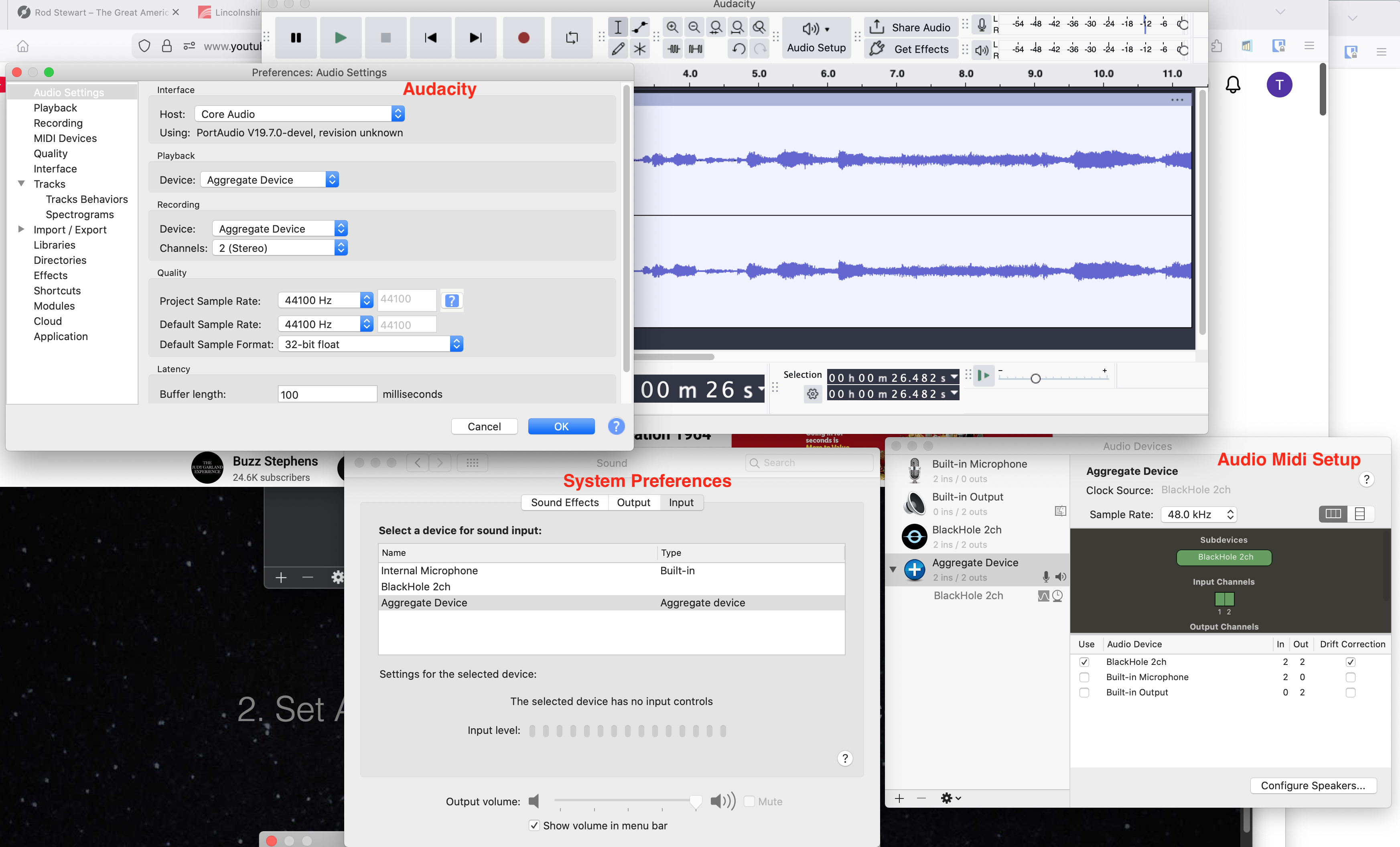This screenshot has width=1400, height=847.
Task: Enable Drift Correction for Built-in Output
Action: click(1351, 693)
